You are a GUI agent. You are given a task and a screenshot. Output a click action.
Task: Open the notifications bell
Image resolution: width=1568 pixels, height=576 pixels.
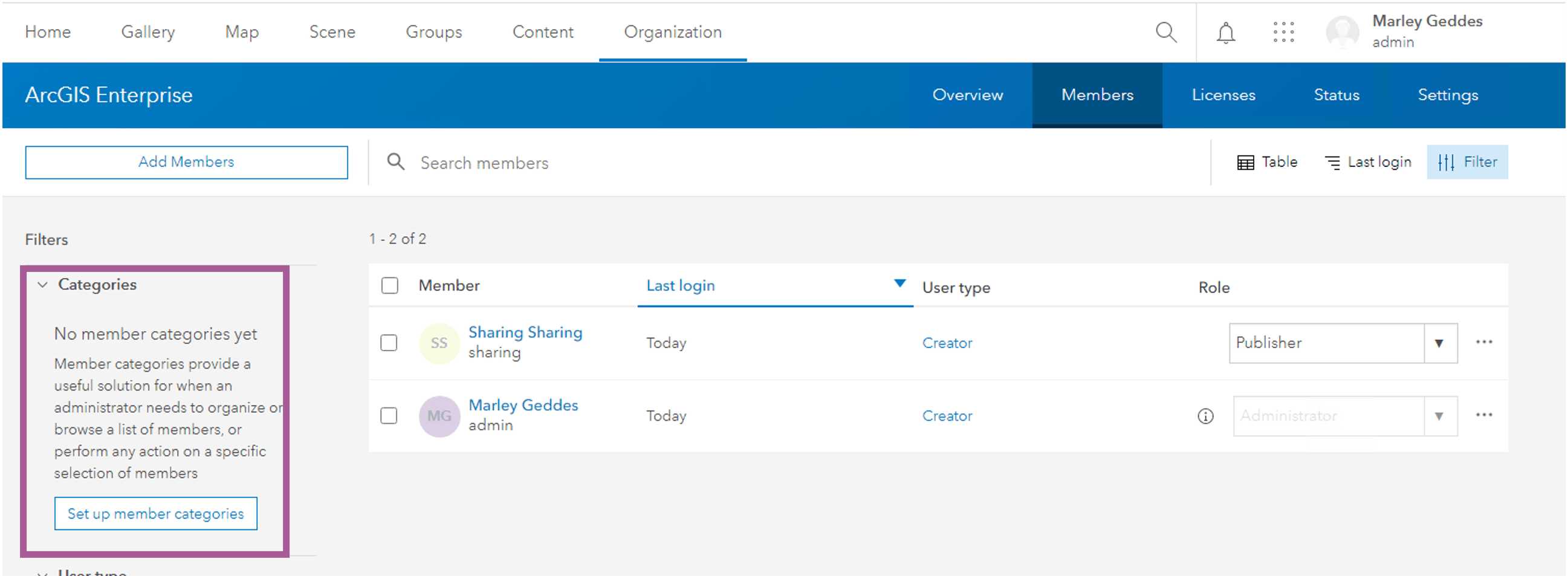1225,32
